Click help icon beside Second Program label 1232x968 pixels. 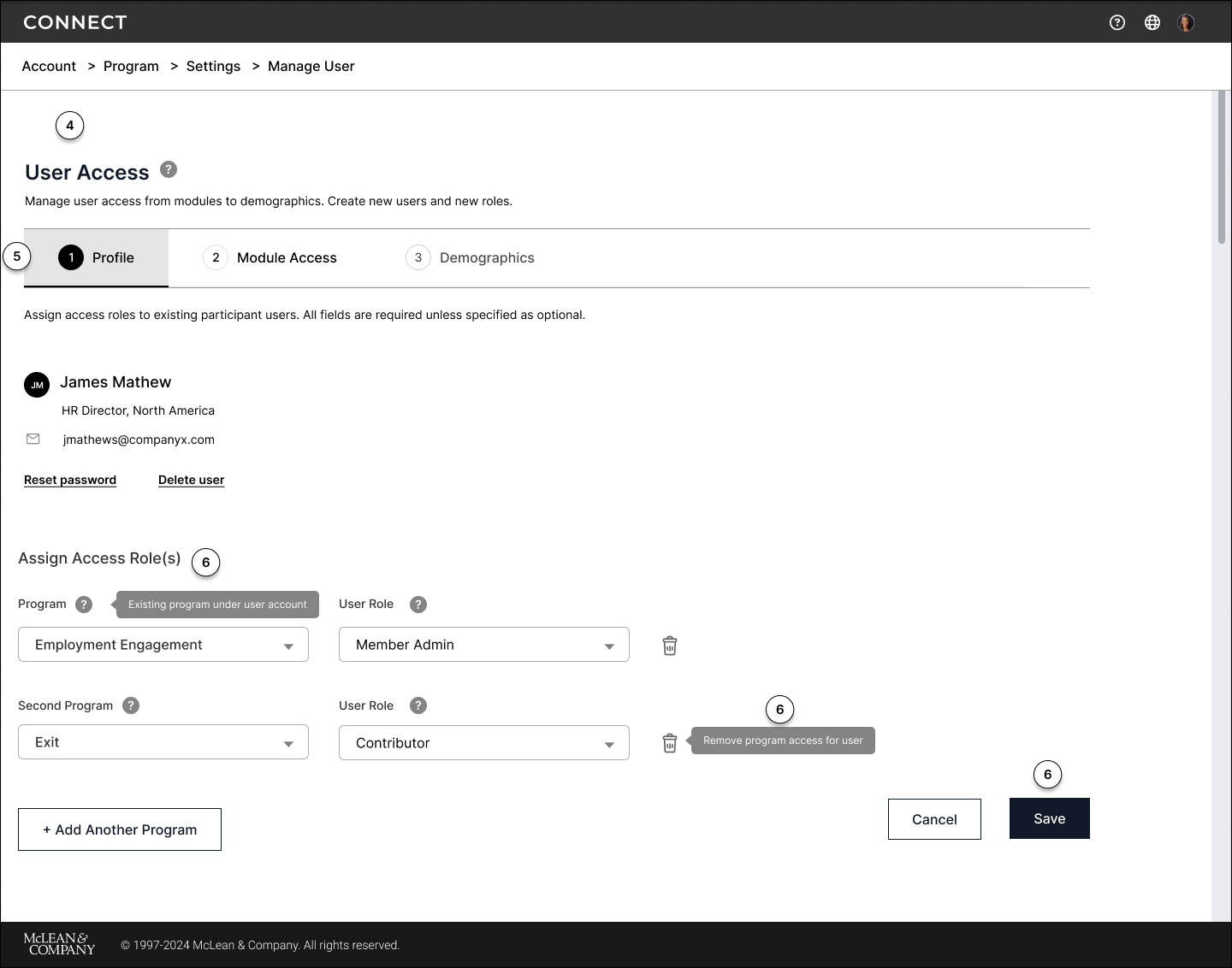[x=131, y=705]
